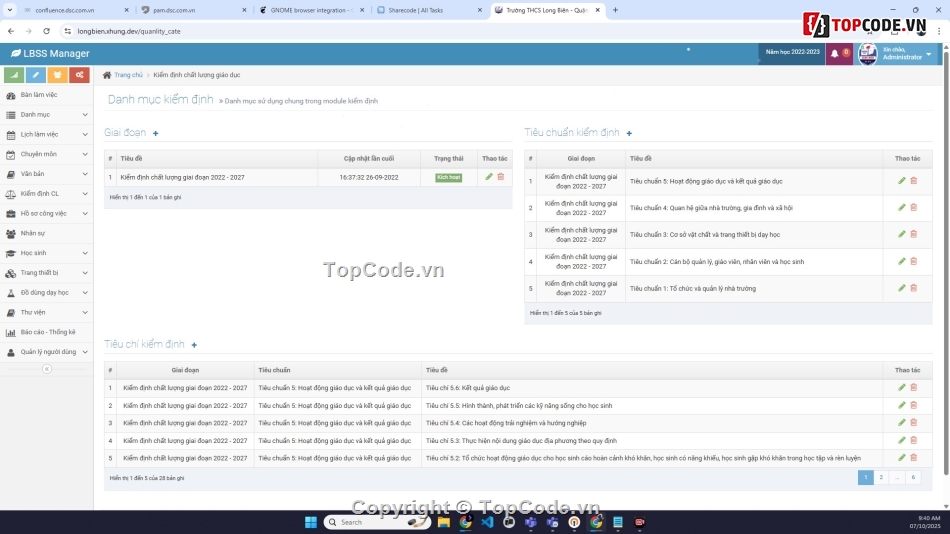Click the notification bell icon
This screenshot has height=534, width=950.
point(835,54)
